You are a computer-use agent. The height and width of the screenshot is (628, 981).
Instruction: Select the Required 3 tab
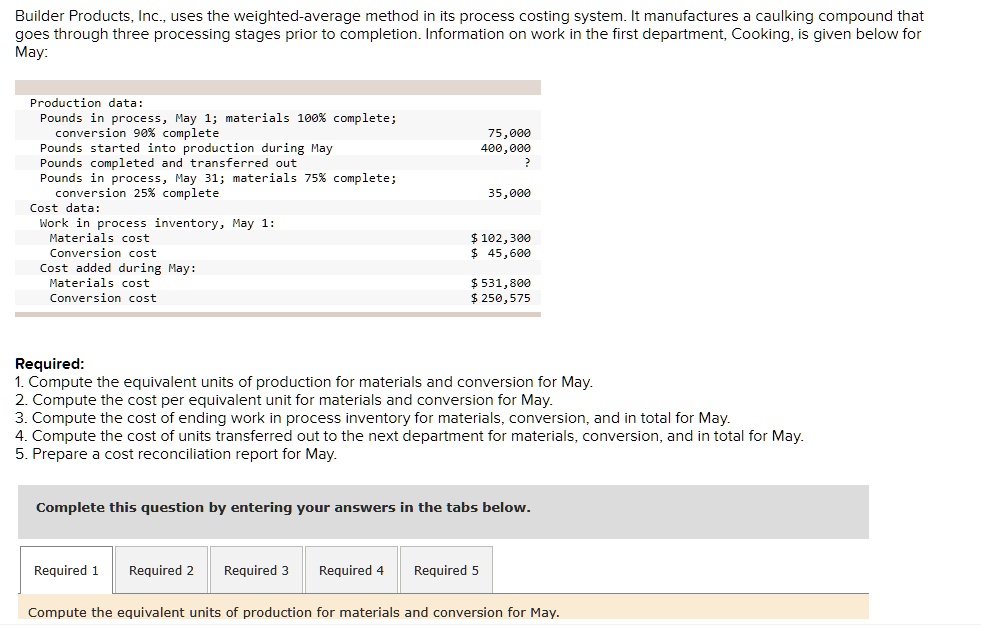[257, 570]
